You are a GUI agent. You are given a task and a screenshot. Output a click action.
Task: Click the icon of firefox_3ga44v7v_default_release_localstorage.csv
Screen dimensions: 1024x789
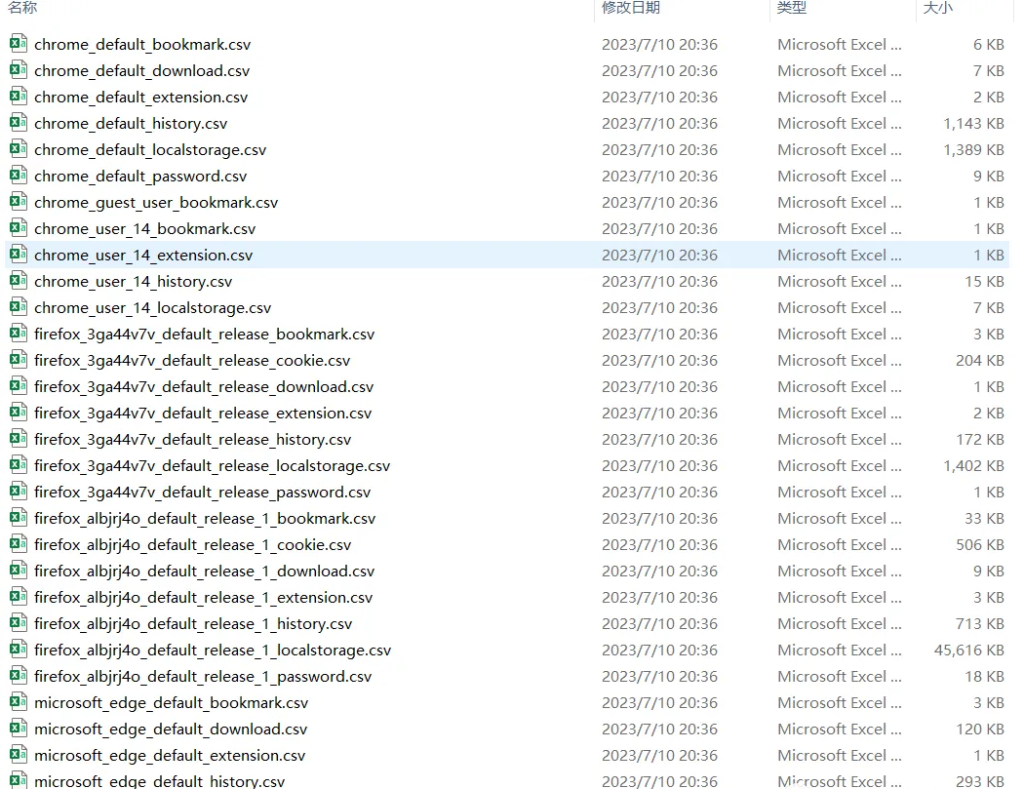tap(18, 465)
